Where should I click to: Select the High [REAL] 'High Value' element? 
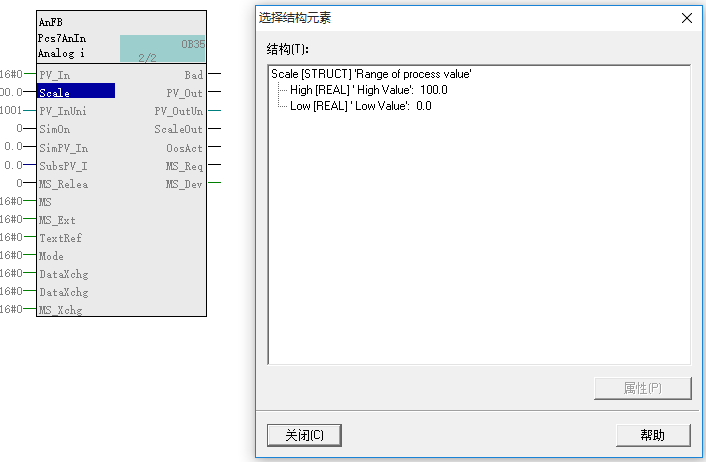pyautogui.click(x=368, y=90)
